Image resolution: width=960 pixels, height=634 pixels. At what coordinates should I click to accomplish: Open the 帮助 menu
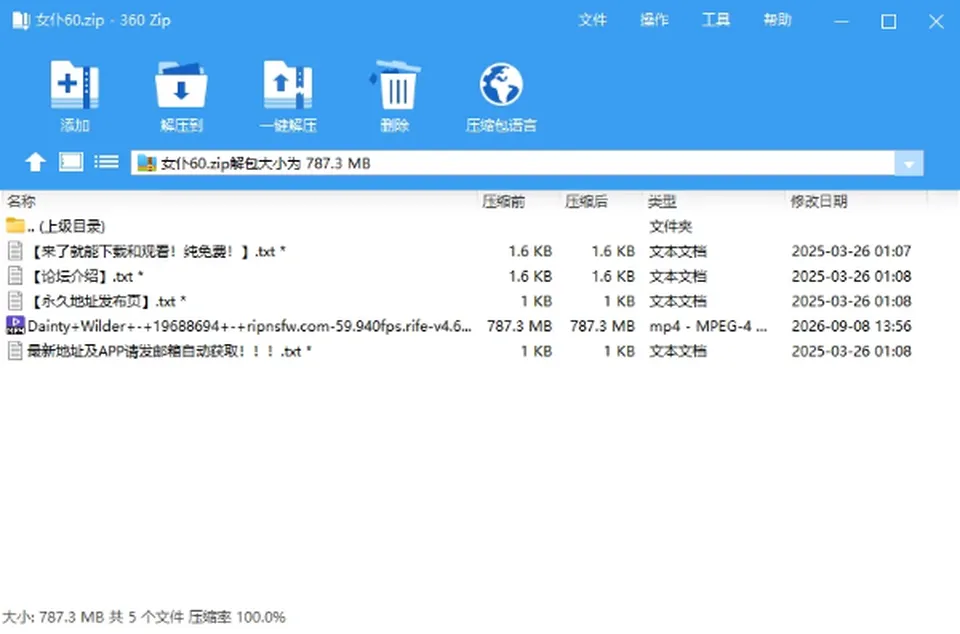pyautogui.click(x=778, y=20)
